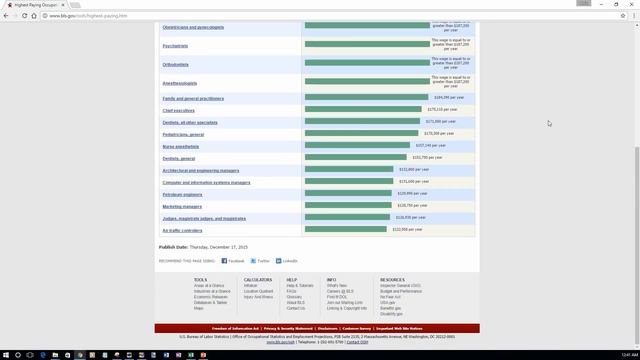Viewport: 640px width, 360px height.
Task: Reload the current page
Action: click(x=24, y=16)
